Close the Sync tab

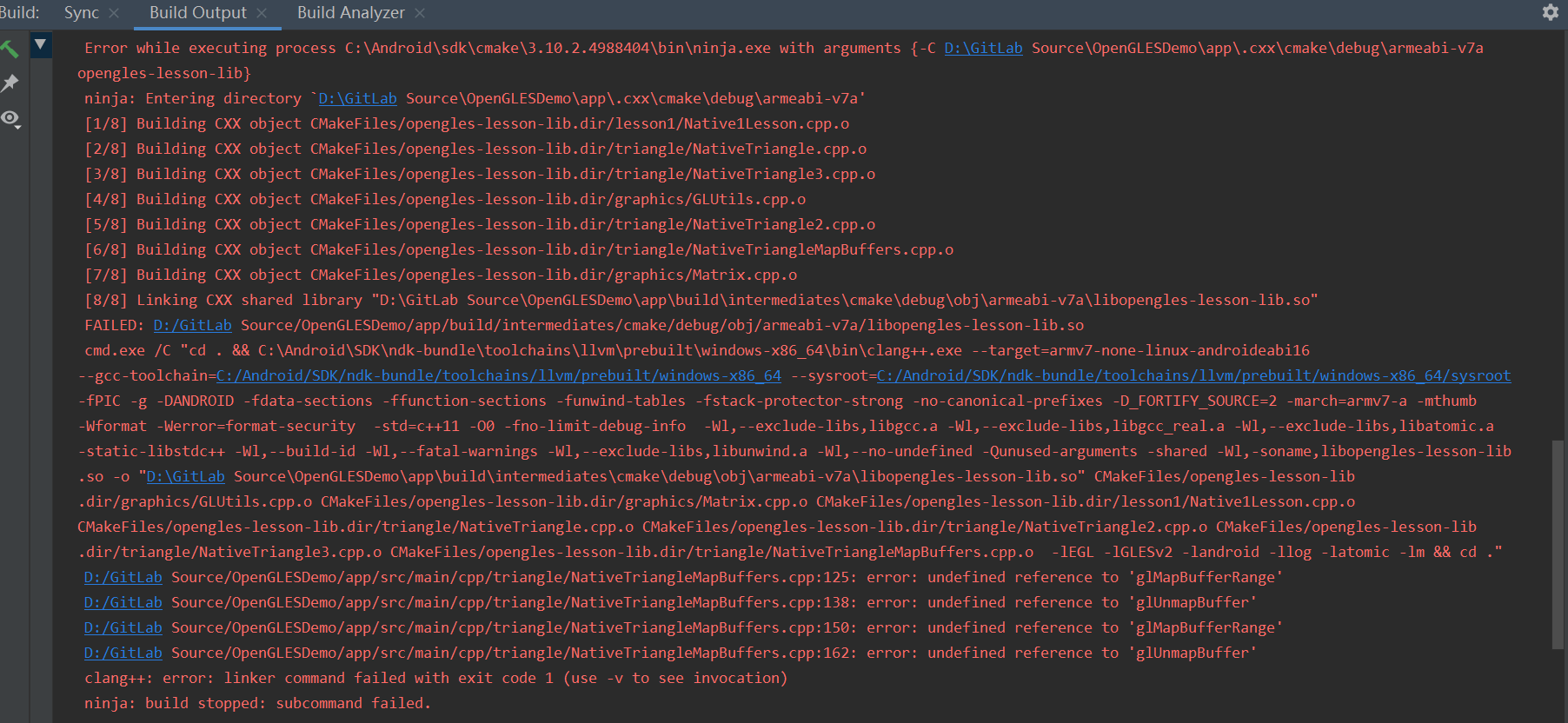click(x=114, y=14)
